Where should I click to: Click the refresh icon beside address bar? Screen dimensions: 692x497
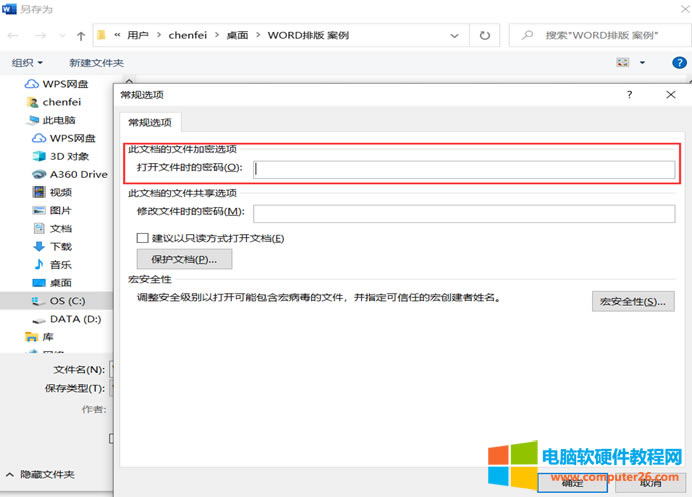pos(484,35)
